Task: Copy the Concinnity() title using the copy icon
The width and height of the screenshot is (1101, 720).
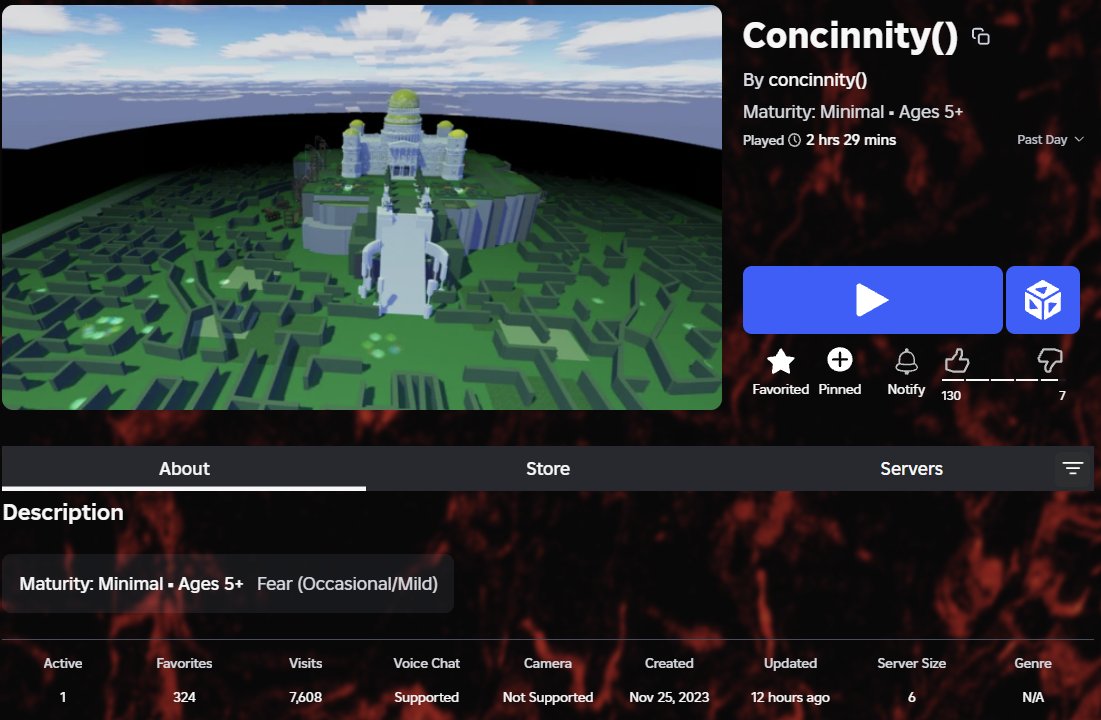Action: tap(981, 37)
